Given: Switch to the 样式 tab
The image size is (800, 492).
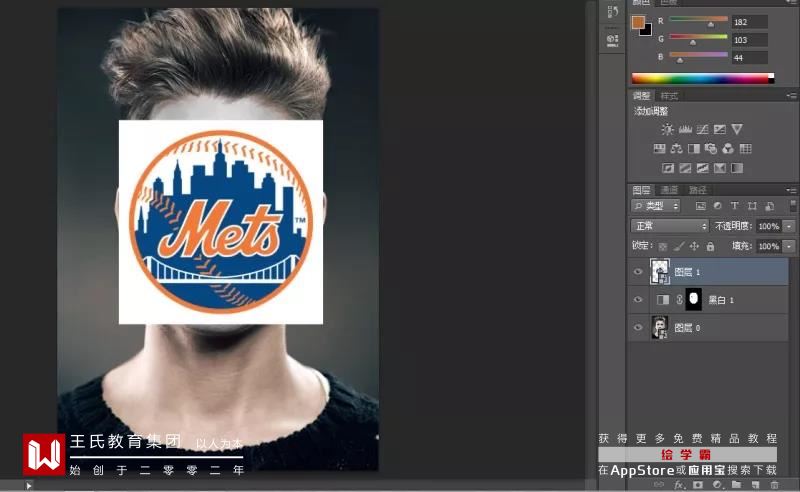Looking at the screenshot, I should pos(669,96).
